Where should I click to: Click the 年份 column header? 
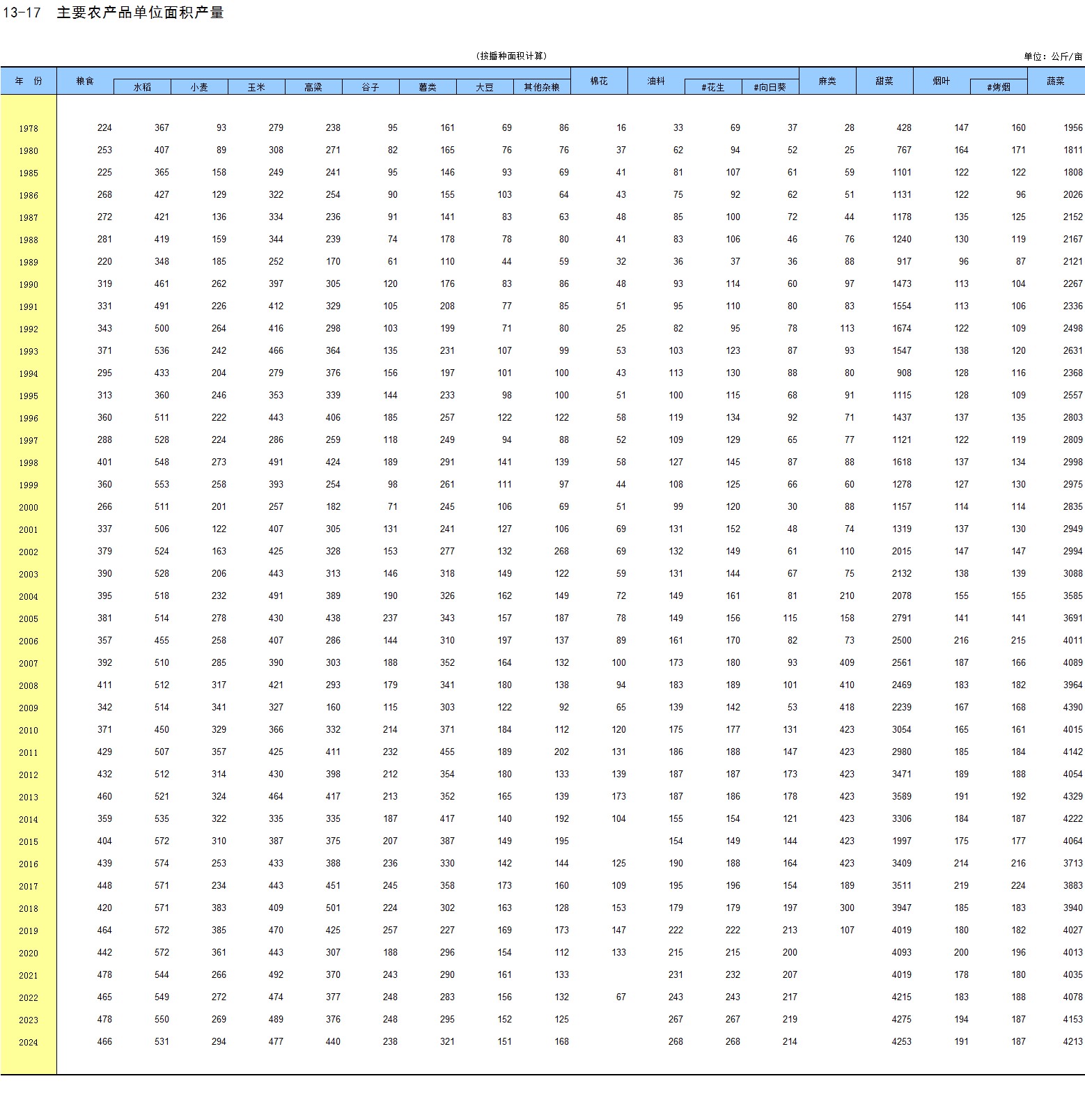click(29, 81)
